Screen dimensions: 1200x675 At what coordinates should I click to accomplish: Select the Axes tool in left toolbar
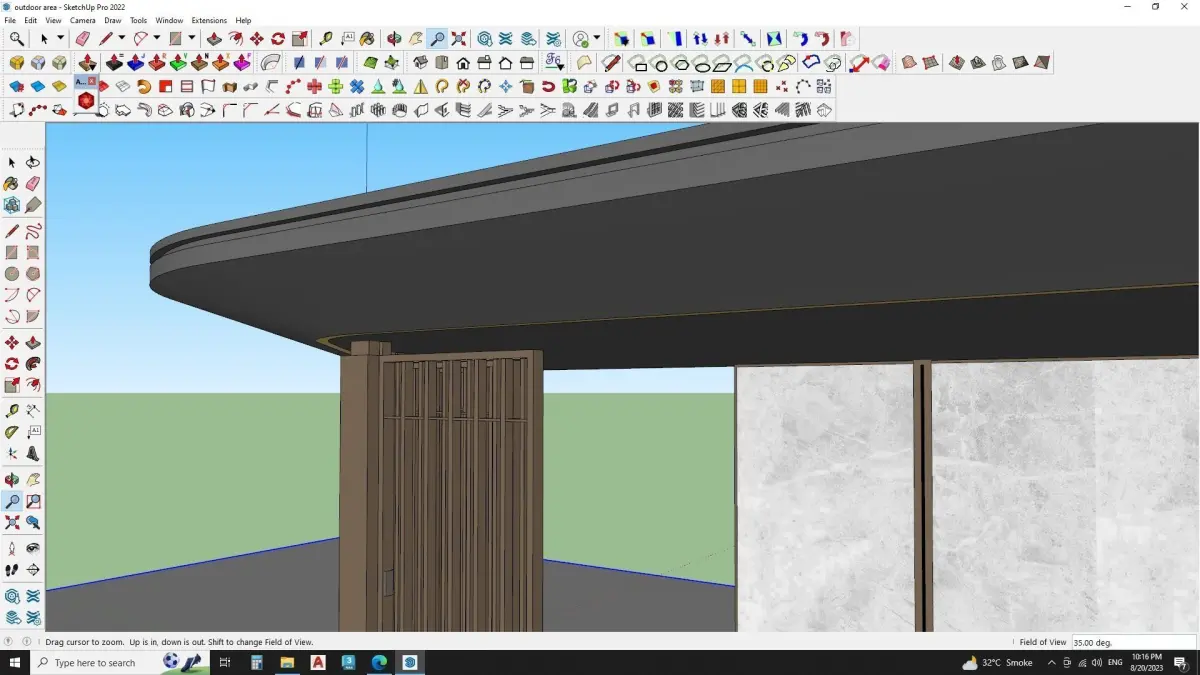click(x=12, y=453)
